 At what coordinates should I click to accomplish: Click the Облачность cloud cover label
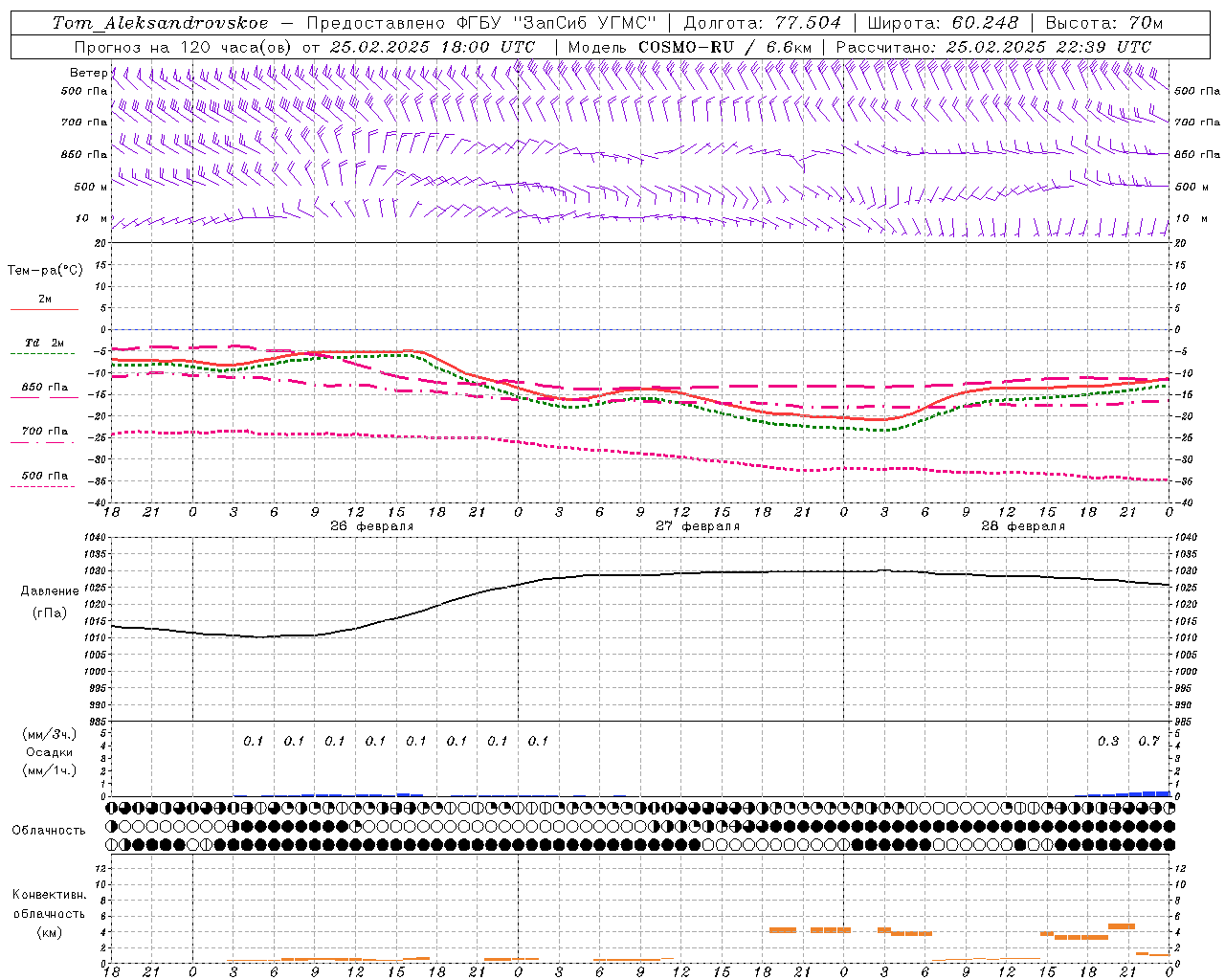[x=49, y=831]
